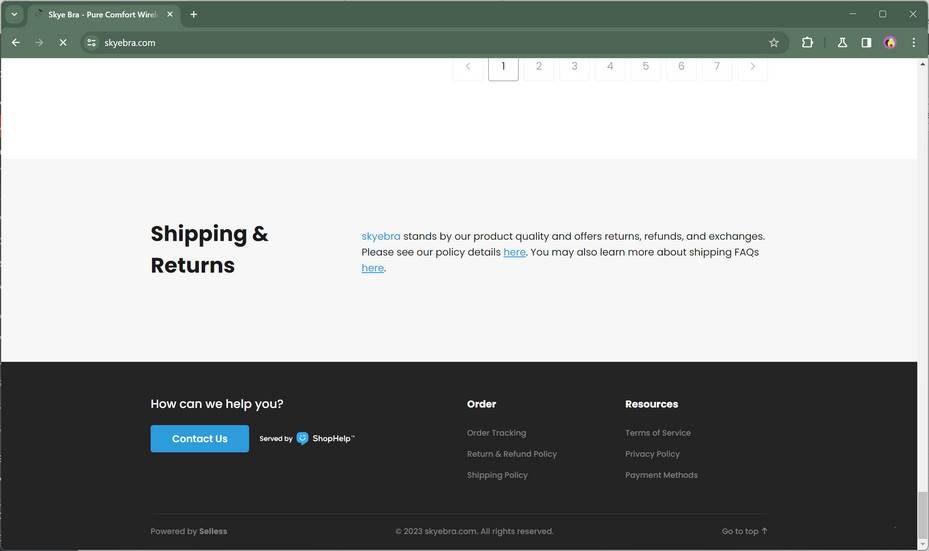Click the Contact Us button
The image size is (929, 551).
click(199, 438)
